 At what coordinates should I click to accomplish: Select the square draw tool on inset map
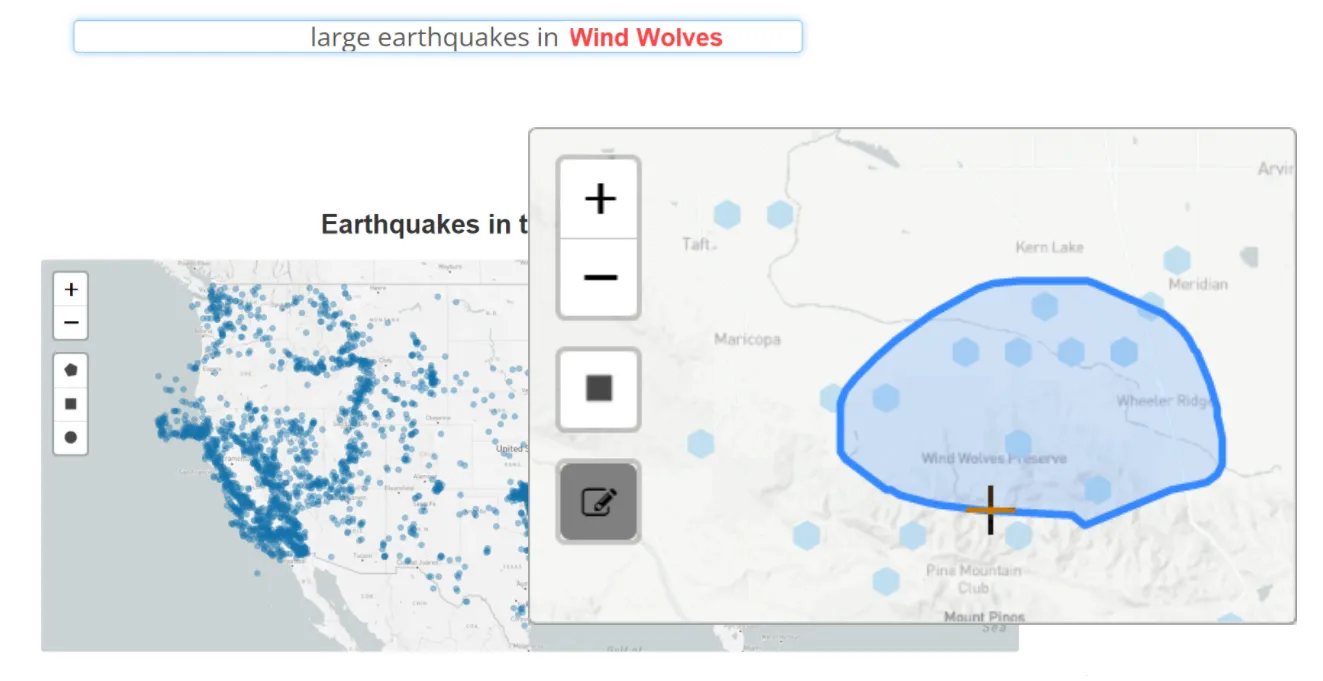pyautogui.click(x=599, y=389)
